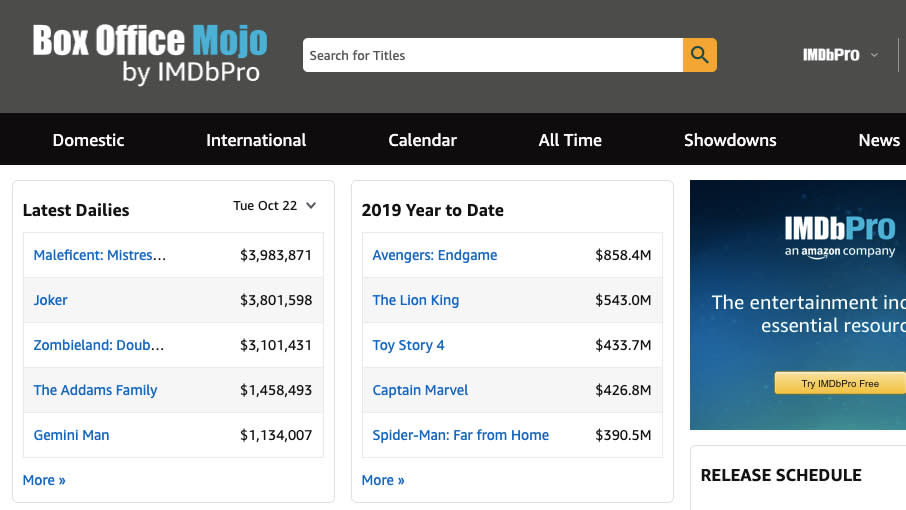Viewport: 906px width, 510px height.
Task: Open the Gemini Man link
Action: (71, 435)
